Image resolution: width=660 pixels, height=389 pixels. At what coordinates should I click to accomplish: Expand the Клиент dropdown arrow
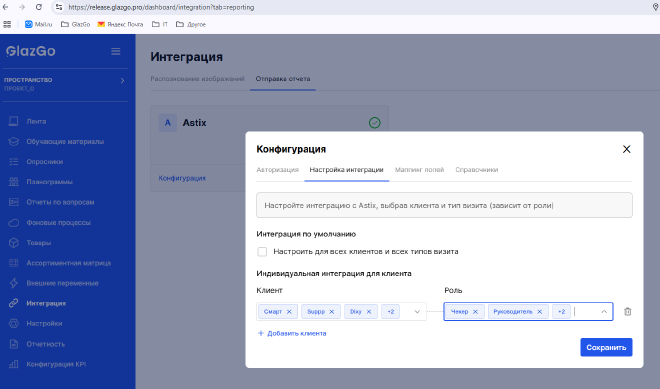point(417,312)
